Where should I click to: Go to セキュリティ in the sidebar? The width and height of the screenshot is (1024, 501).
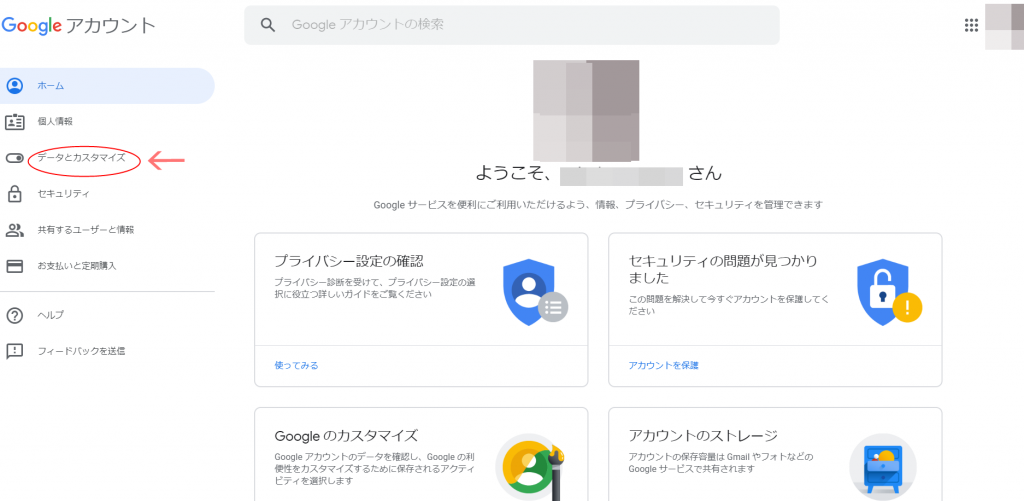(x=63, y=194)
